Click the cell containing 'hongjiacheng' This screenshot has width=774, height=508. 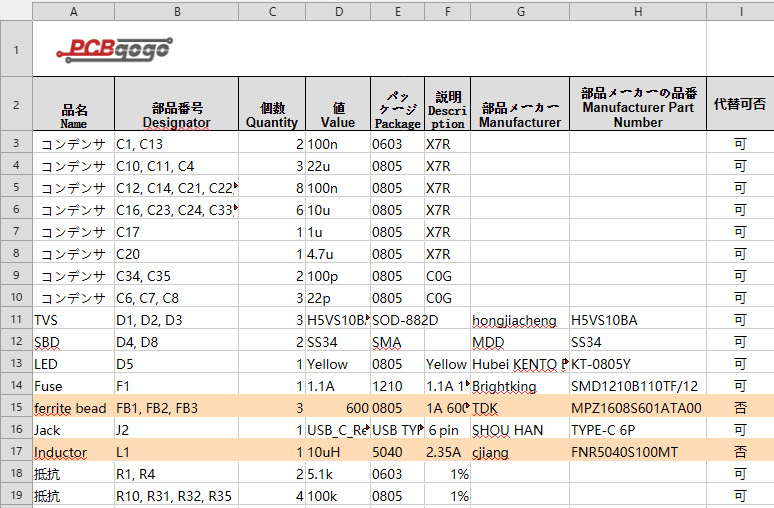(518, 320)
